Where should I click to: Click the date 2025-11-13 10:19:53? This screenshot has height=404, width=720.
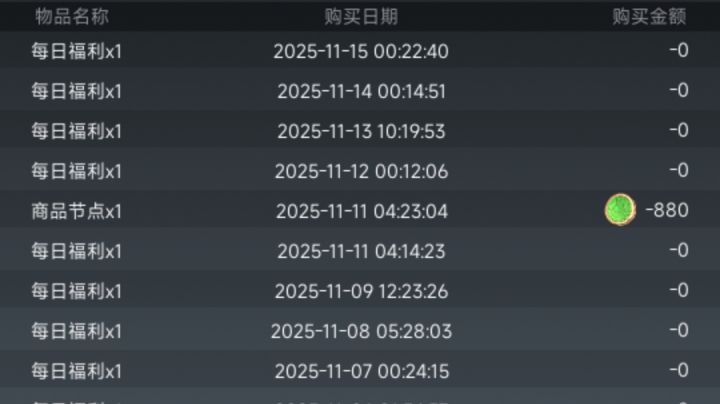coord(361,131)
